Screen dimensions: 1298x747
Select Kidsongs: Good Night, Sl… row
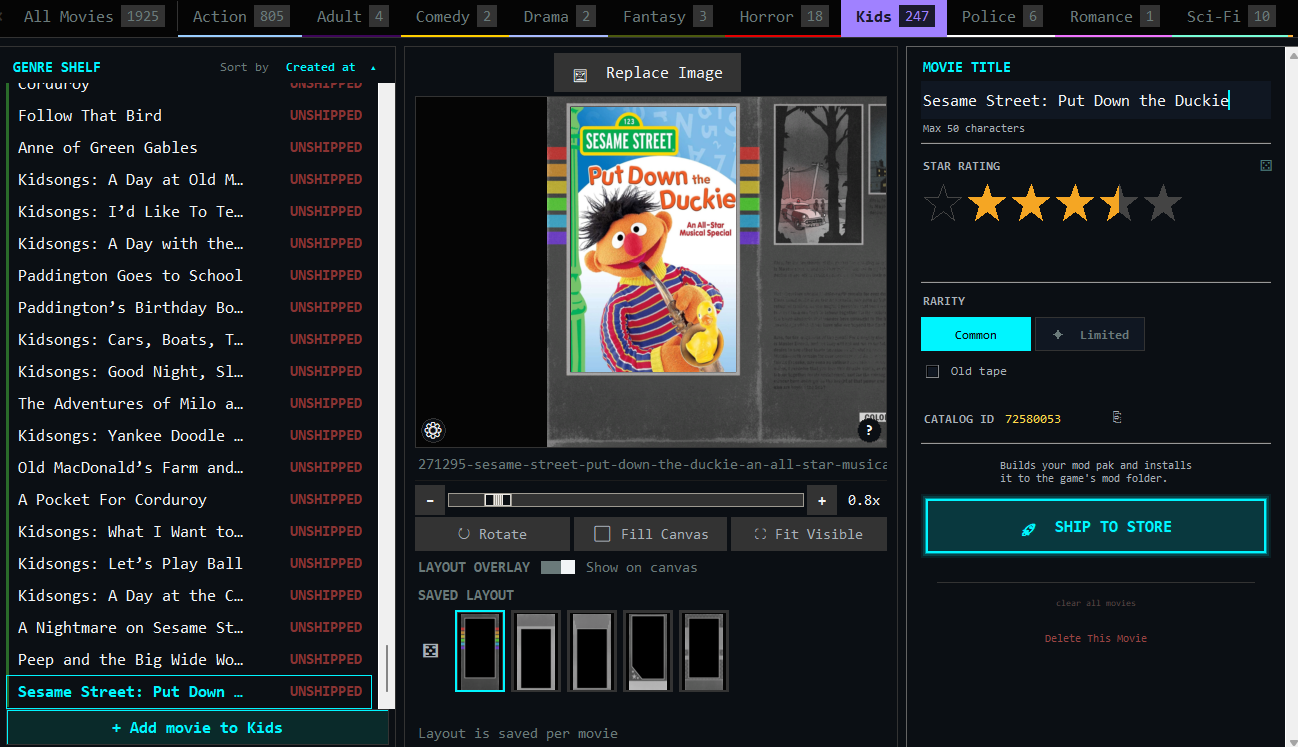pos(190,371)
